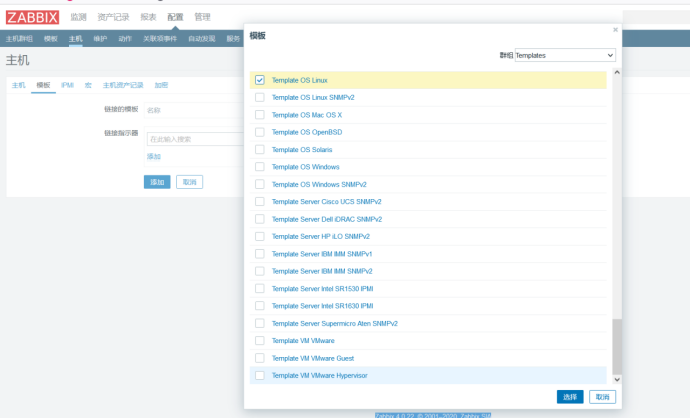Image resolution: width=691 pixels, height=418 pixels.
Task: Go to 主机群组 submenu
Action: tap(19, 39)
